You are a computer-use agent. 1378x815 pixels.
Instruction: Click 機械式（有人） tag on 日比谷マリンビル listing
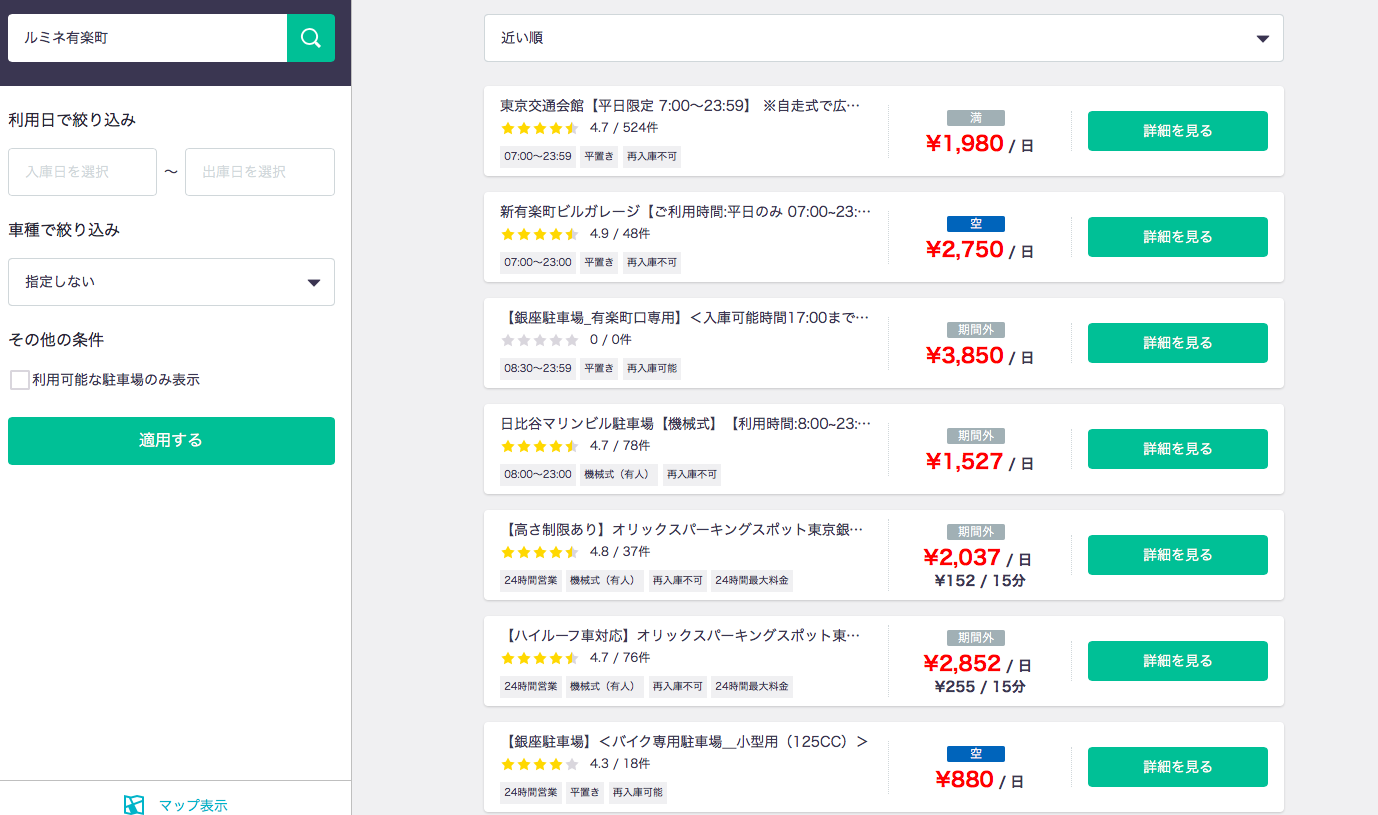coord(619,474)
